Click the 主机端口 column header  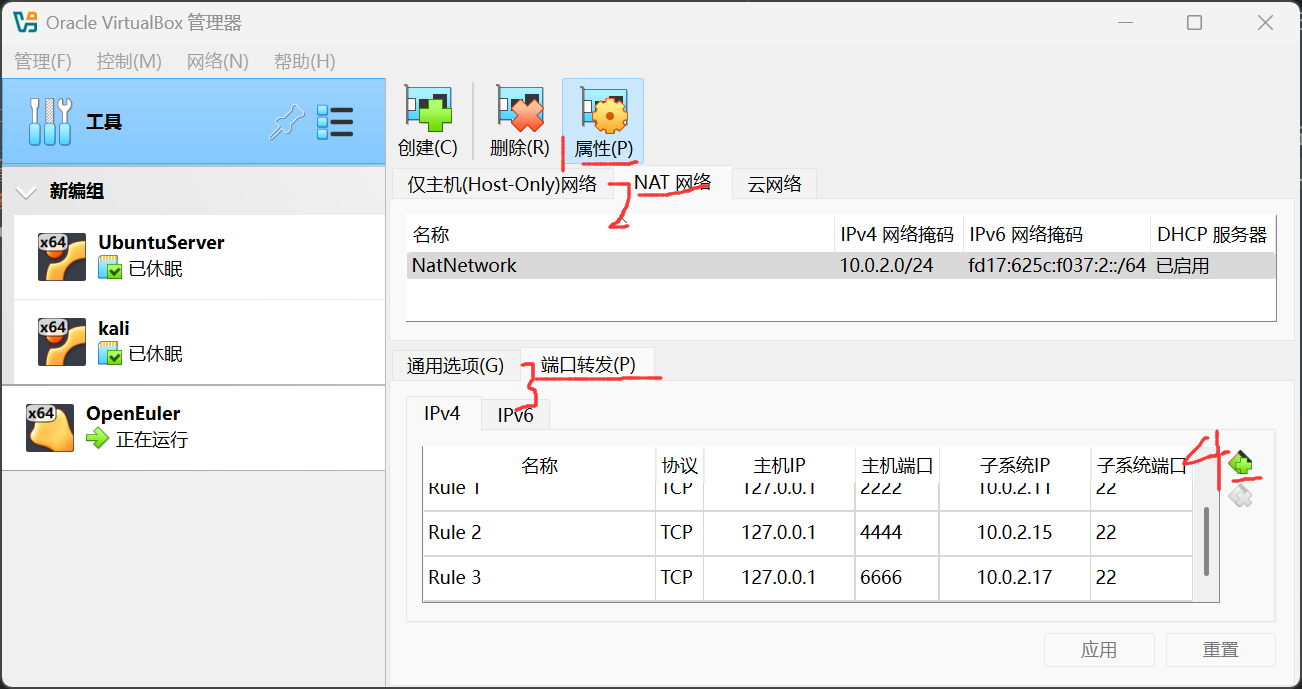pos(897,465)
